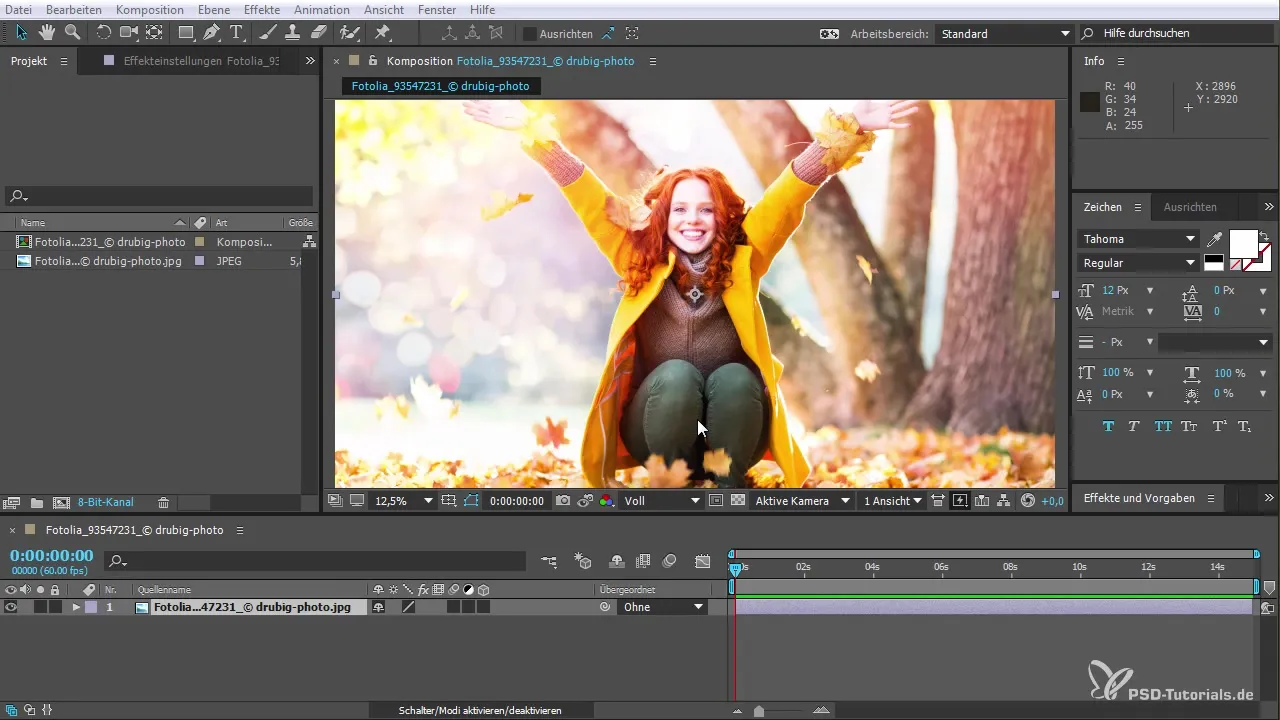
Task: Pick a color with the eyedropper
Action: (x=1214, y=240)
